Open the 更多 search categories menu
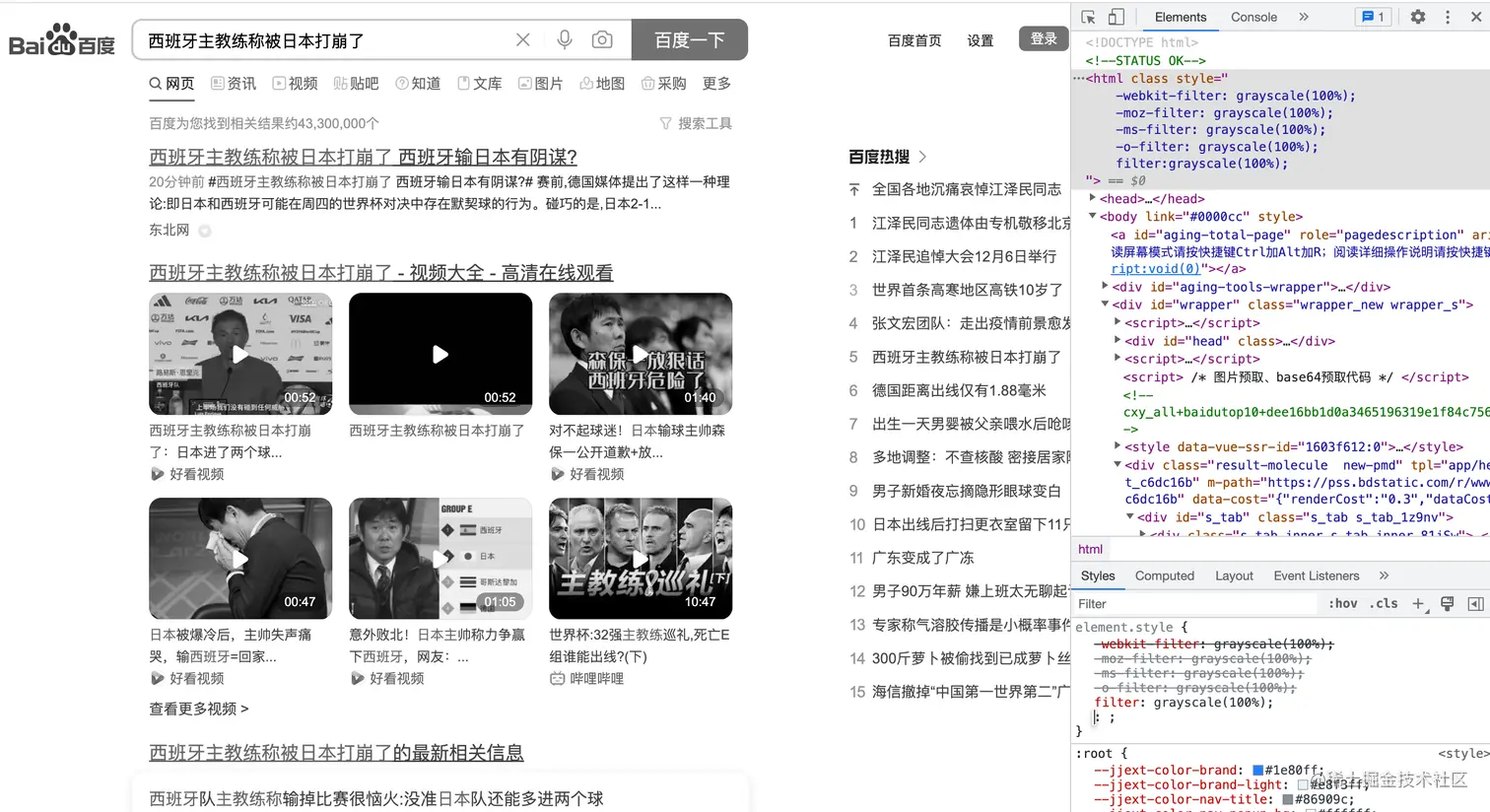The width and height of the screenshot is (1490, 812). click(x=716, y=84)
